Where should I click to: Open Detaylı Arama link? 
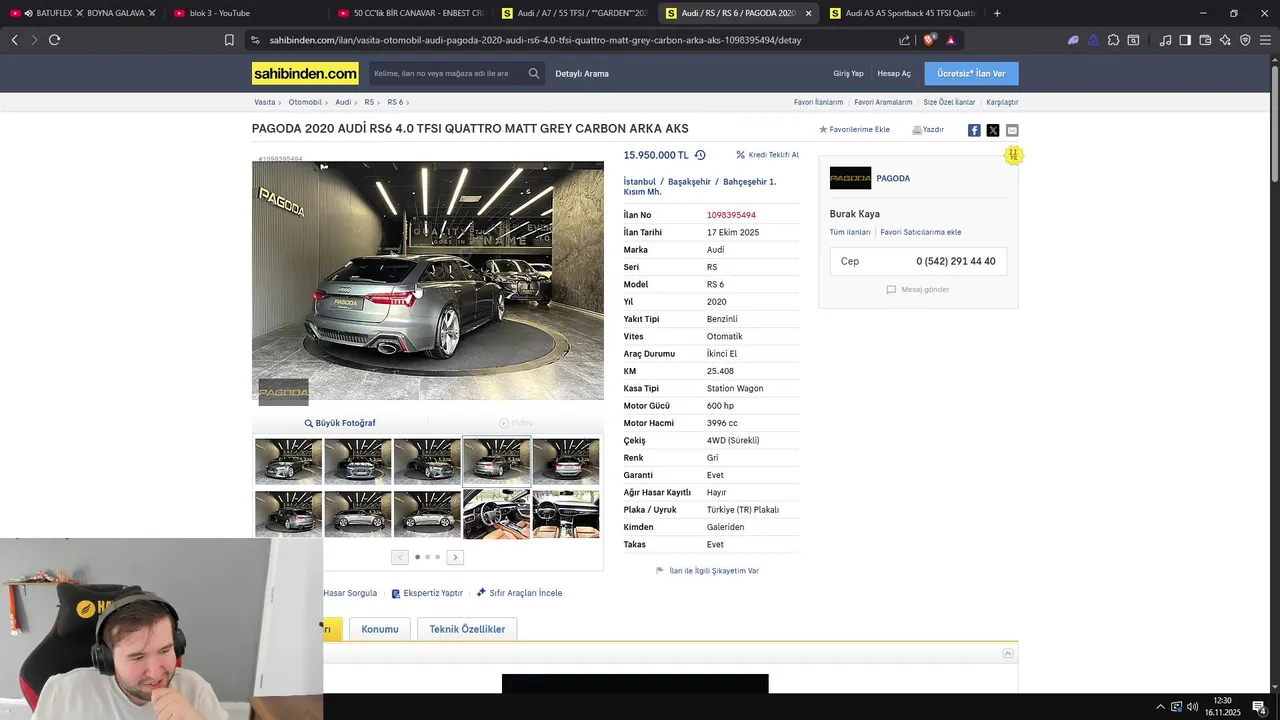click(x=582, y=74)
